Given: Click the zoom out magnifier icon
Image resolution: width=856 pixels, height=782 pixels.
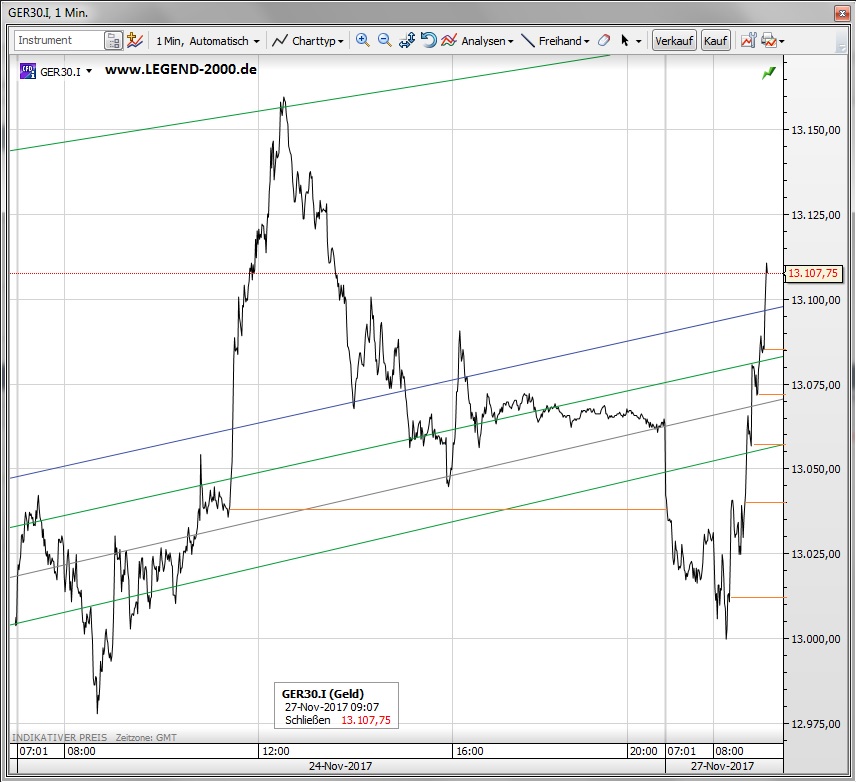Looking at the screenshot, I should pos(384,40).
